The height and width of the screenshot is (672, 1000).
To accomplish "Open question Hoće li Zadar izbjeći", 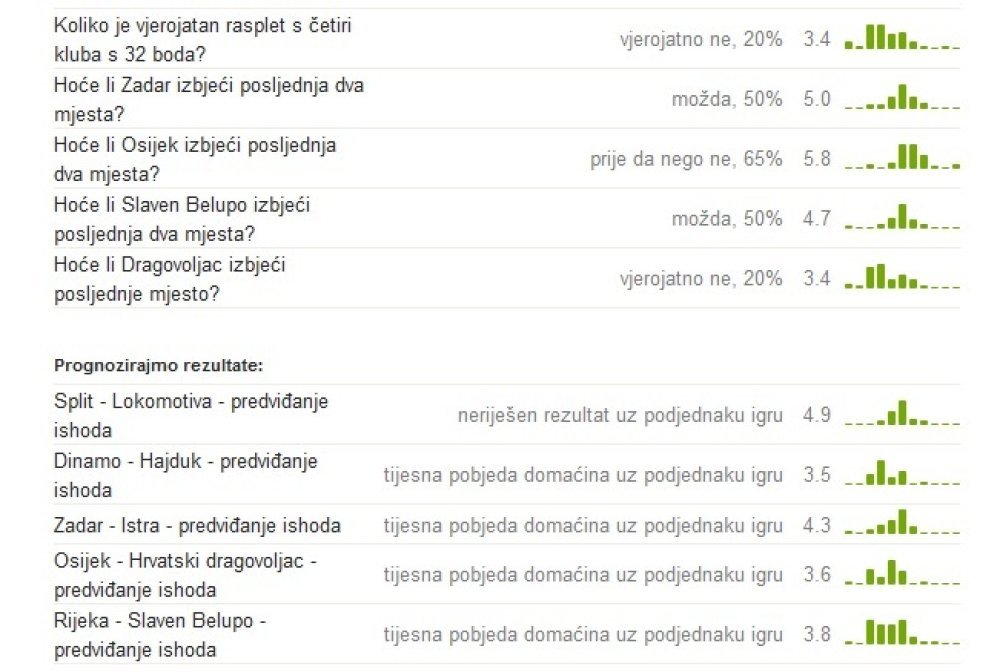I will [x=209, y=99].
